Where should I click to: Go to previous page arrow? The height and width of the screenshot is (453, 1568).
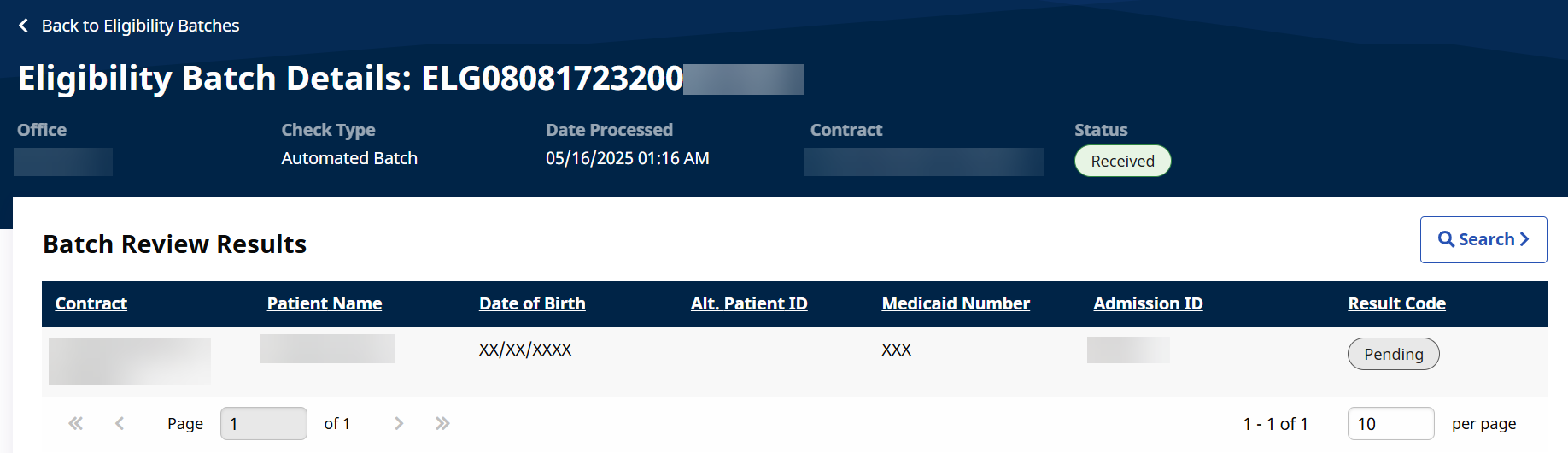[120, 423]
